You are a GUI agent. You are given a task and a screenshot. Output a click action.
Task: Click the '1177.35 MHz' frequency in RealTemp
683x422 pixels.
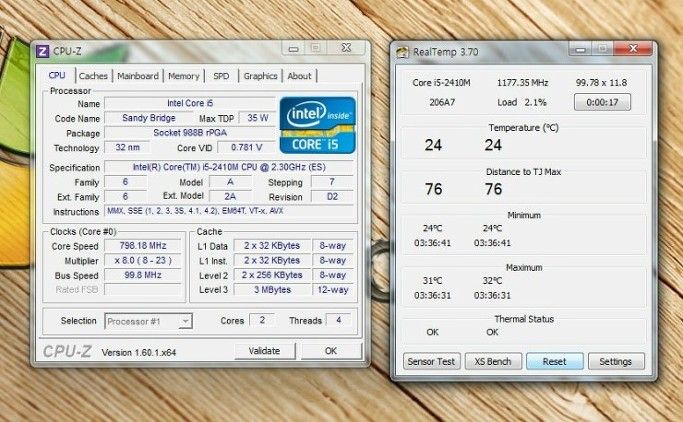[522, 83]
